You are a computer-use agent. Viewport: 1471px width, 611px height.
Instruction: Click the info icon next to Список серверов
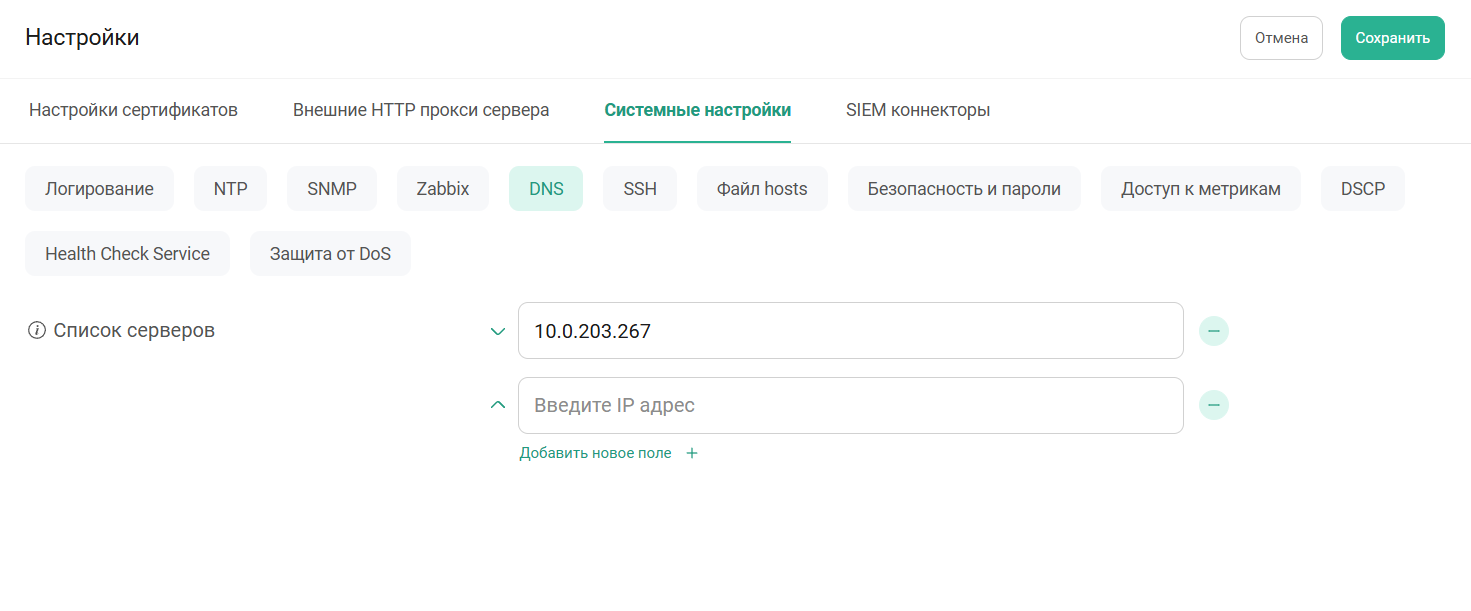(x=38, y=330)
